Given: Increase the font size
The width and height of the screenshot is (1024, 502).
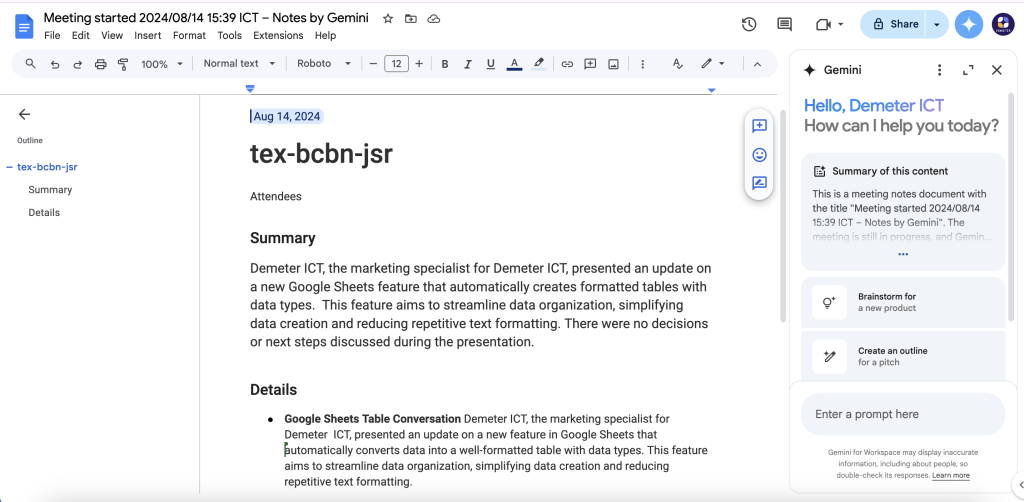Looking at the screenshot, I should point(419,64).
